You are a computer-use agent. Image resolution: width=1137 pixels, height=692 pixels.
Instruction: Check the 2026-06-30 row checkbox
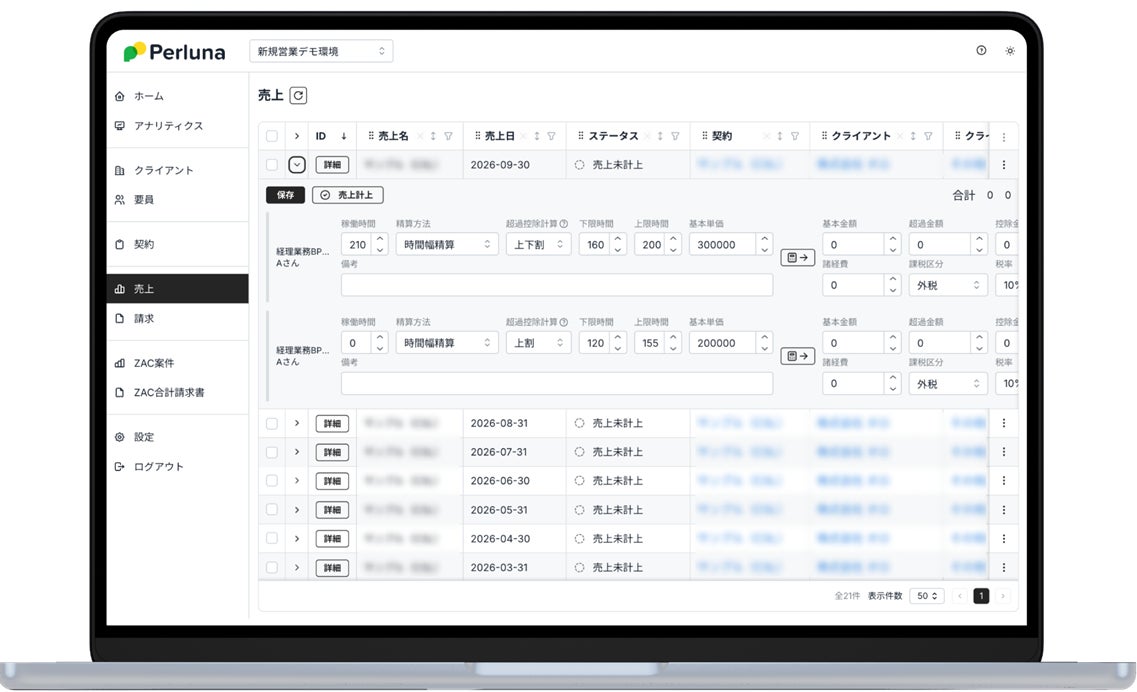tap(272, 480)
